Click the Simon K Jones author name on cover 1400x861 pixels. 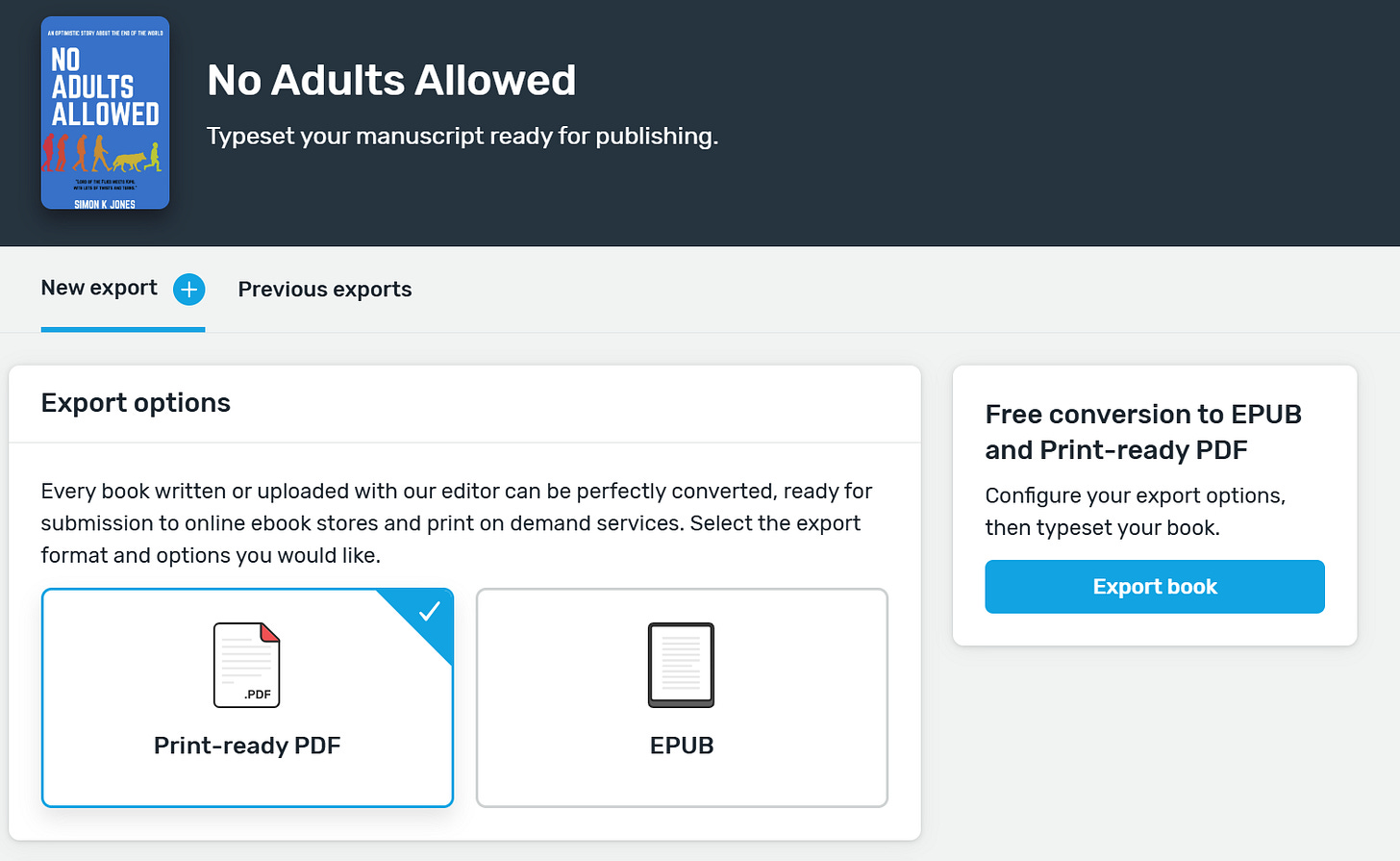[105, 204]
